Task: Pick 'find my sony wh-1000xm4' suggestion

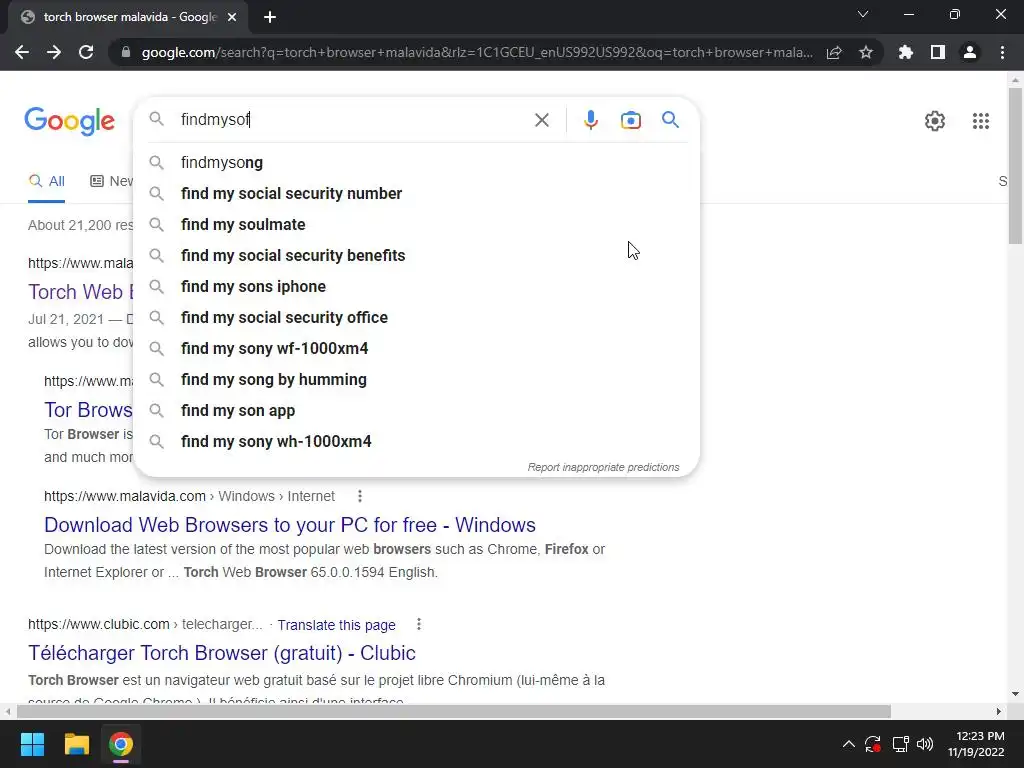Action: click(x=417, y=441)
